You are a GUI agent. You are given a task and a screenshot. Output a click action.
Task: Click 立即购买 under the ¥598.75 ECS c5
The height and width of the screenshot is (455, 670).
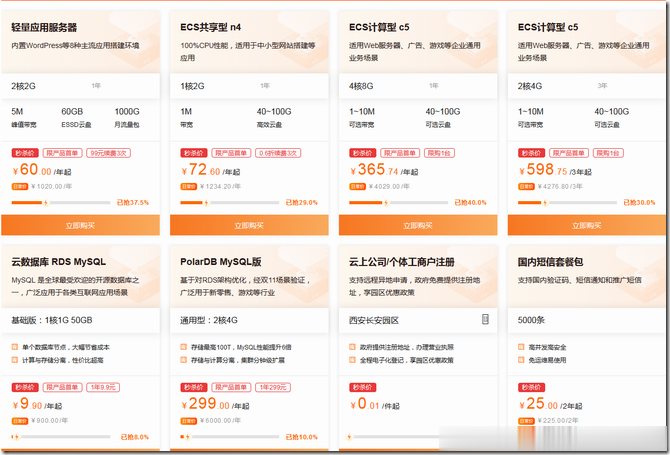click(x=587, y=225)
